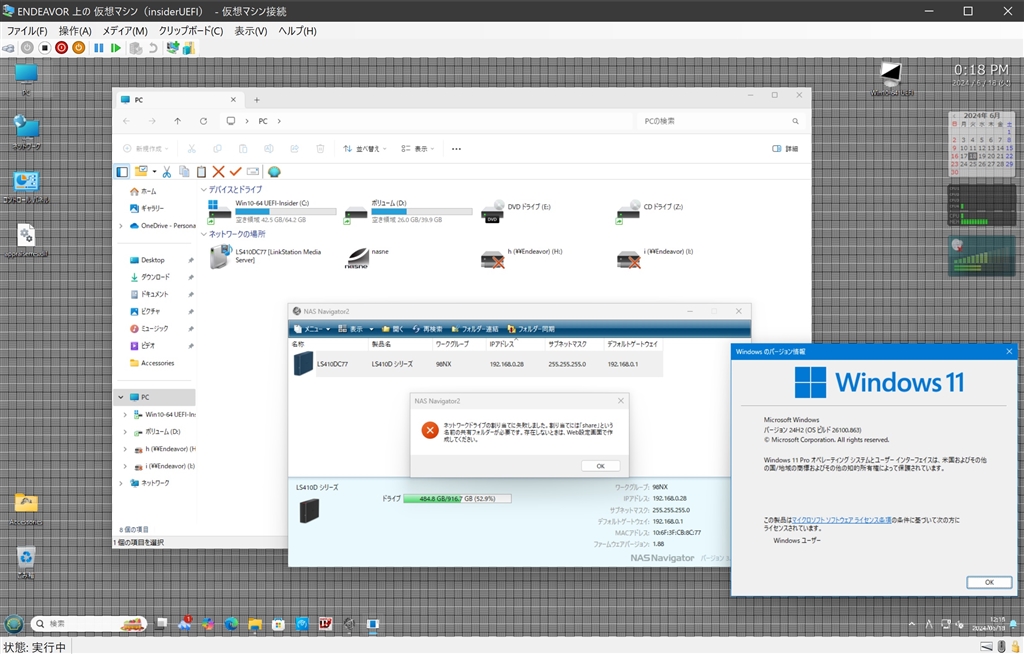Click the Checkpoint icon in VM toolbar
This screenshot has height=654, width=1024.
point(136,48)
